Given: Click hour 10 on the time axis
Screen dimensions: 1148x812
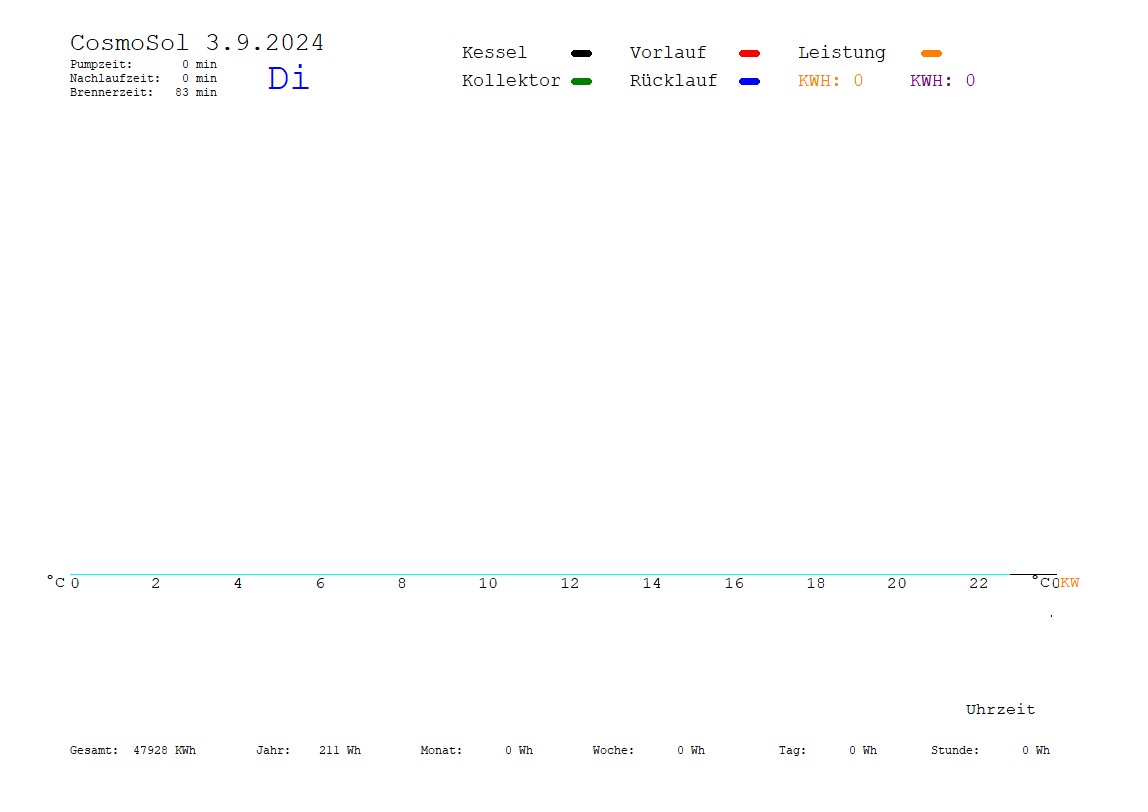Looking at the screenshot, I should [488, 584].
